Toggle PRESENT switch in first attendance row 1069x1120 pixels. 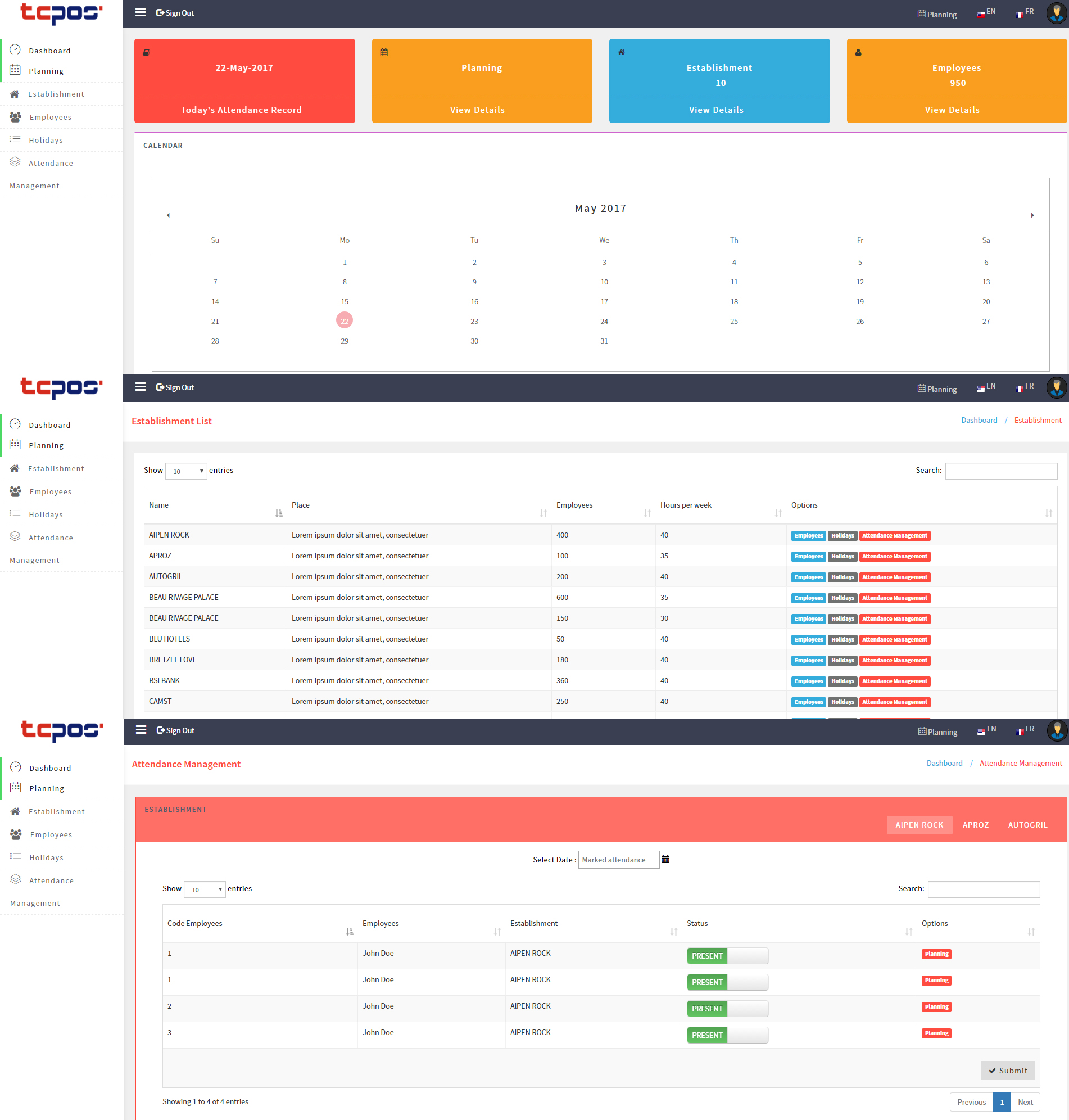(x=727, y=955)
